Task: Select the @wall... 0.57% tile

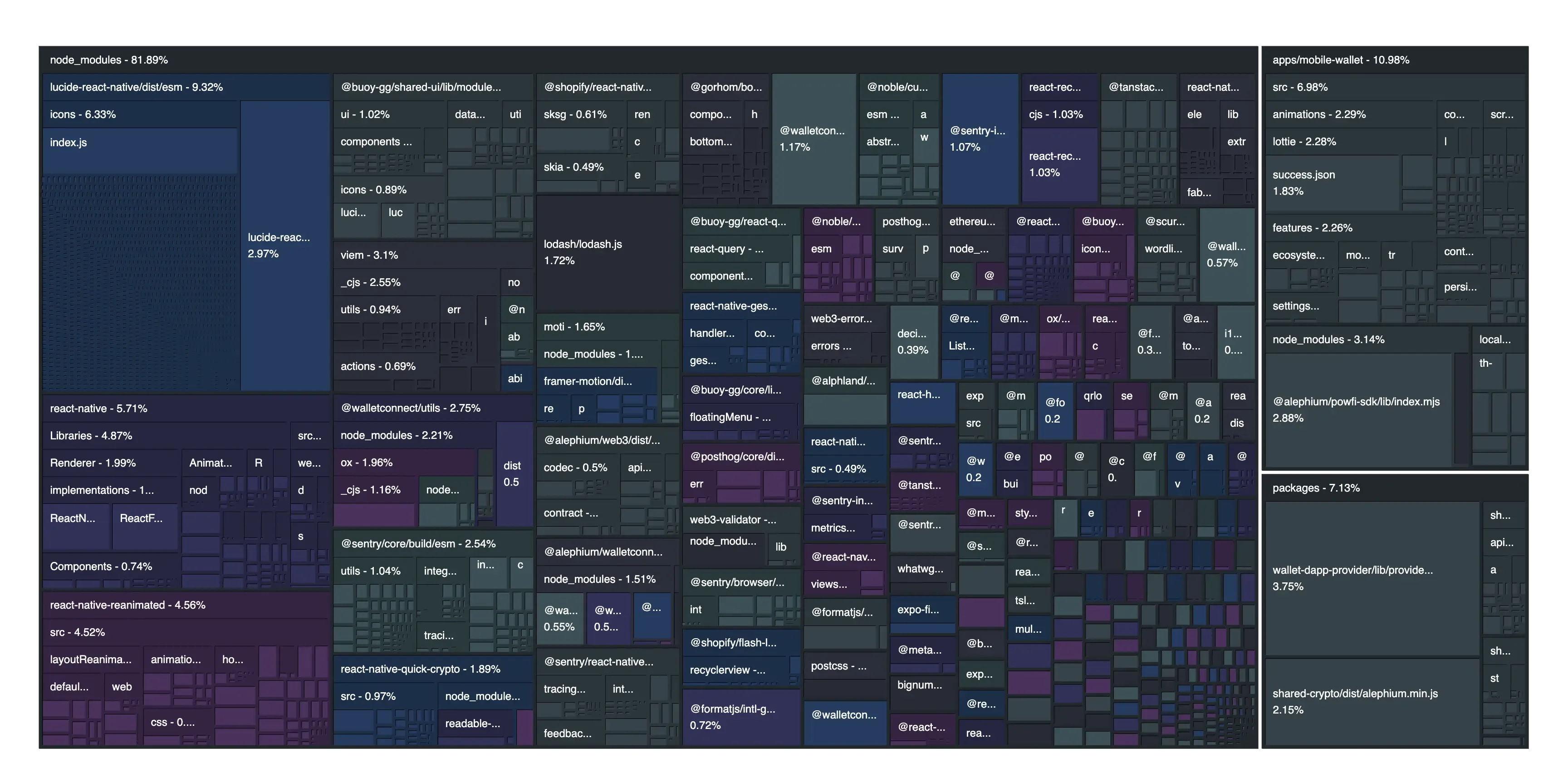Action: [1226, 255]
